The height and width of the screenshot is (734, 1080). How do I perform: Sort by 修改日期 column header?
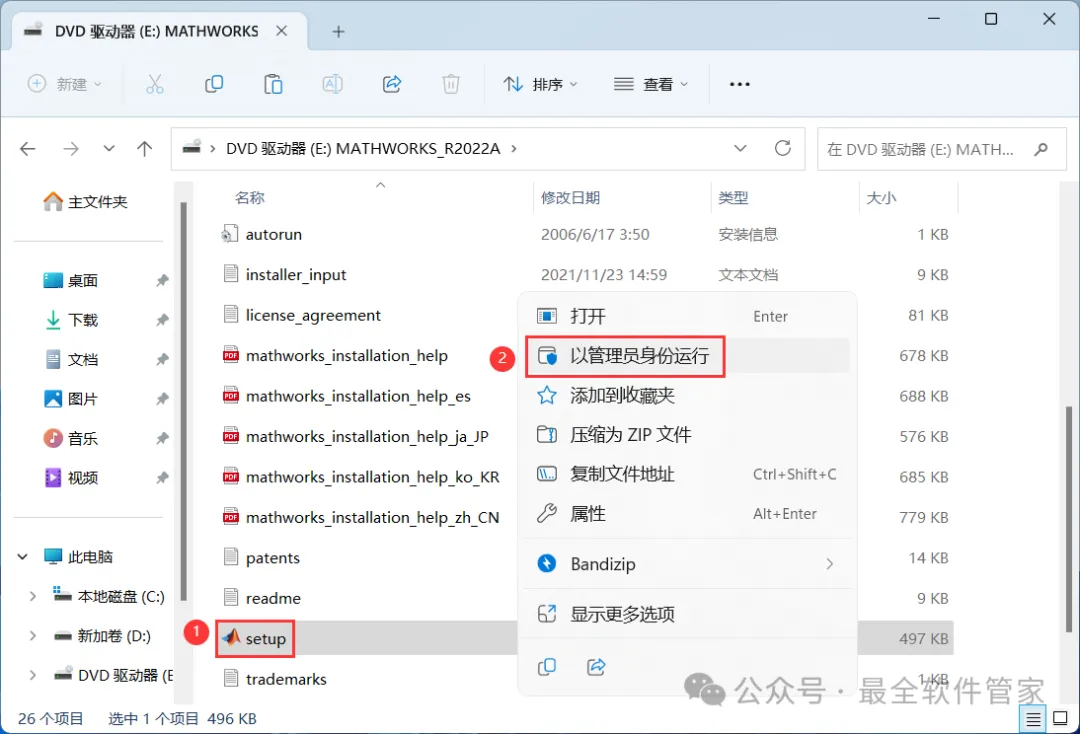[570, 198]
